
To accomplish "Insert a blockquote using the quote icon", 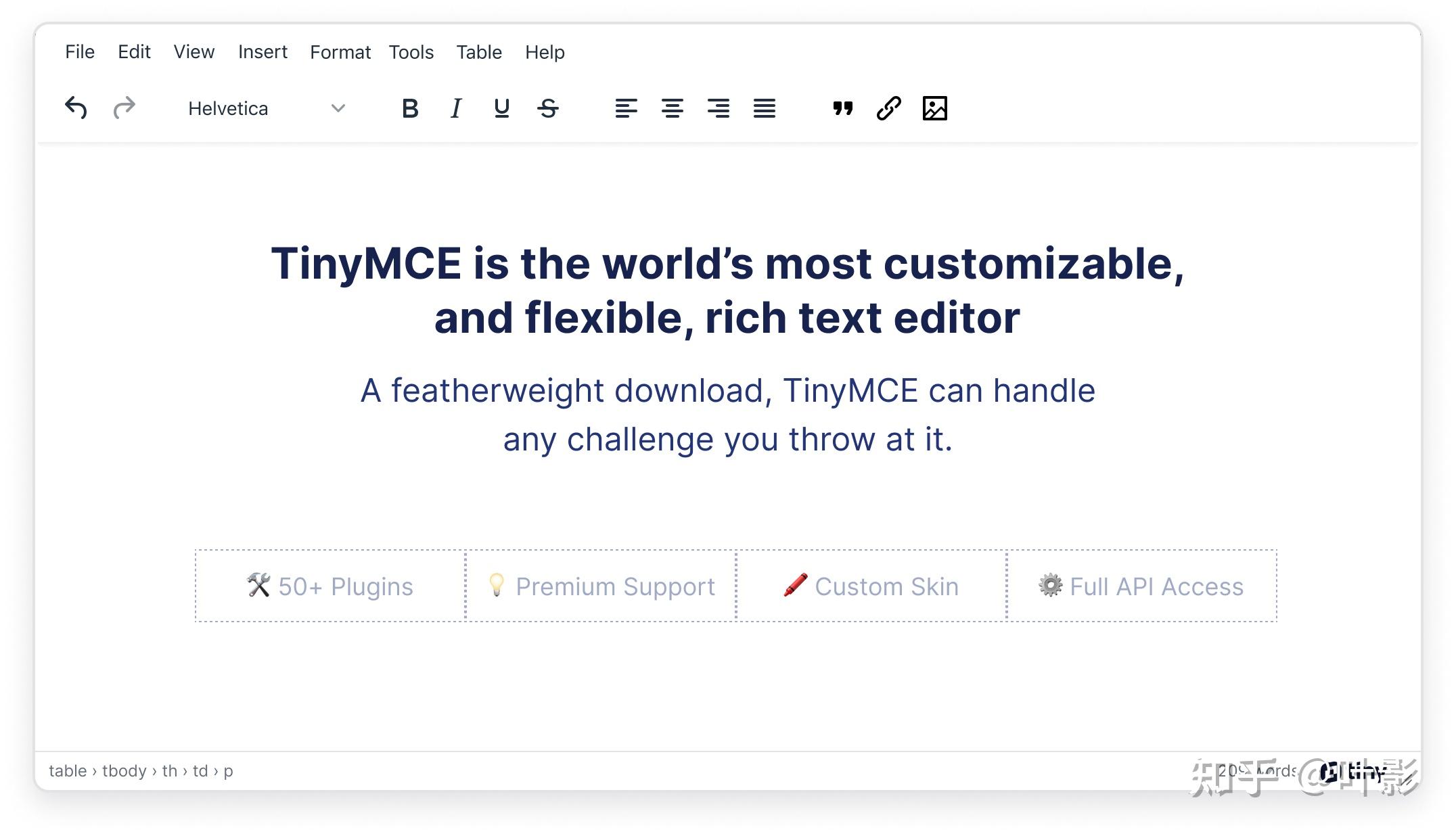I will tap(842, 108).
